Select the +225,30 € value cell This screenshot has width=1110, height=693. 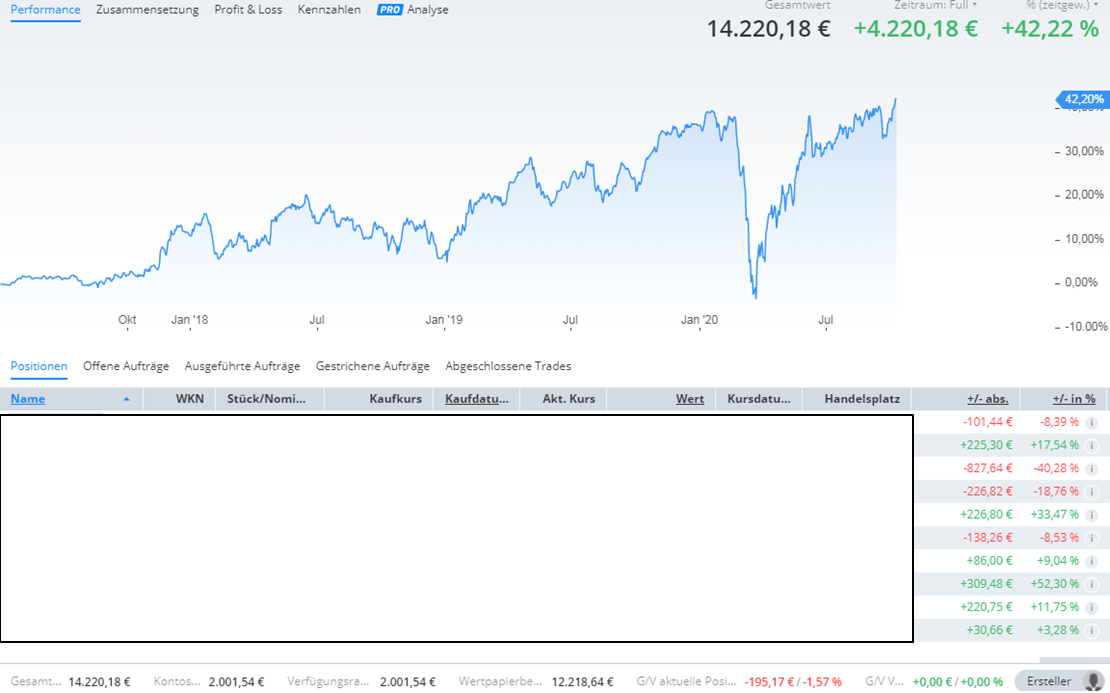[x=986, y=445]
